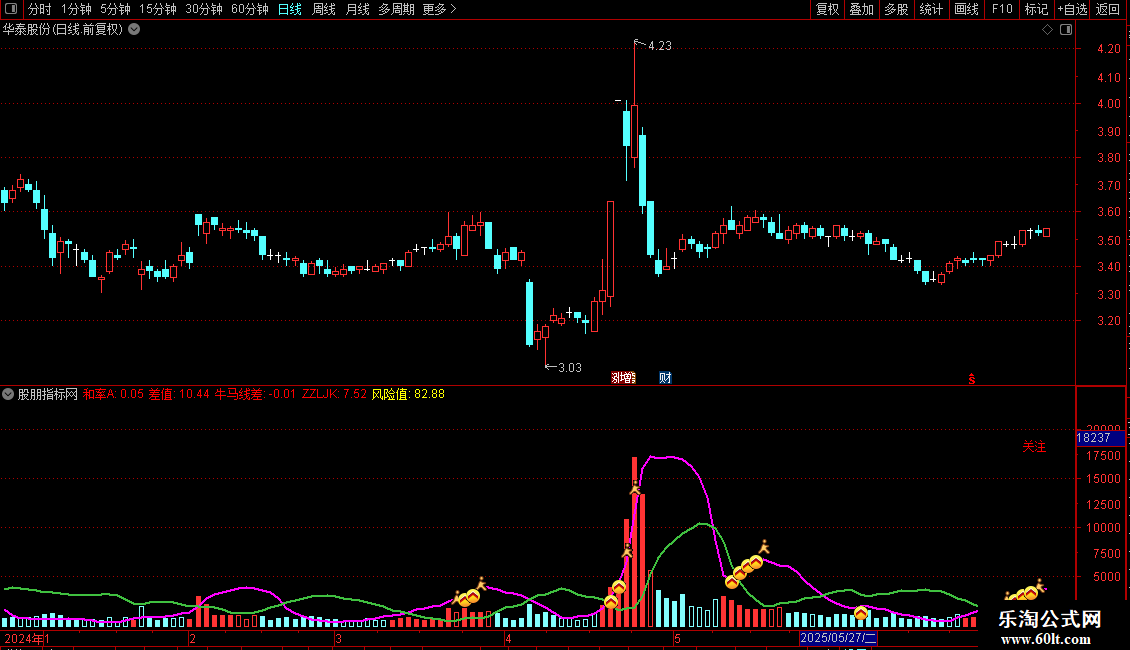Switch to 月线 monthly chart
Viewport: 1130px width, 650px height.
(357, 9)
